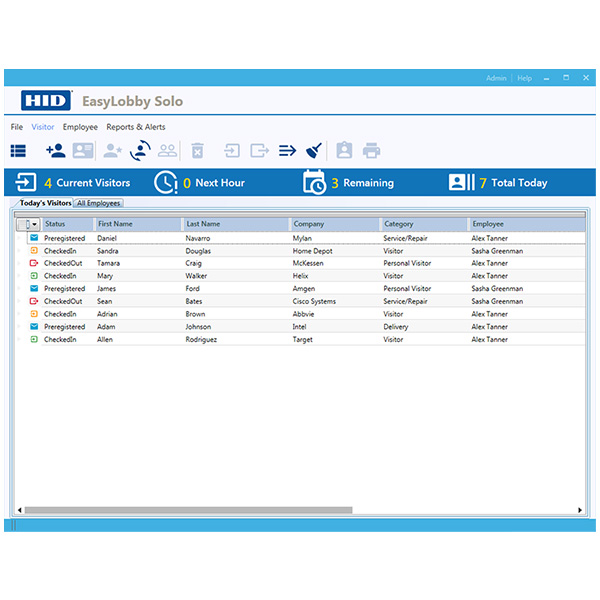Sort by the First Name column header

point(138,224)
